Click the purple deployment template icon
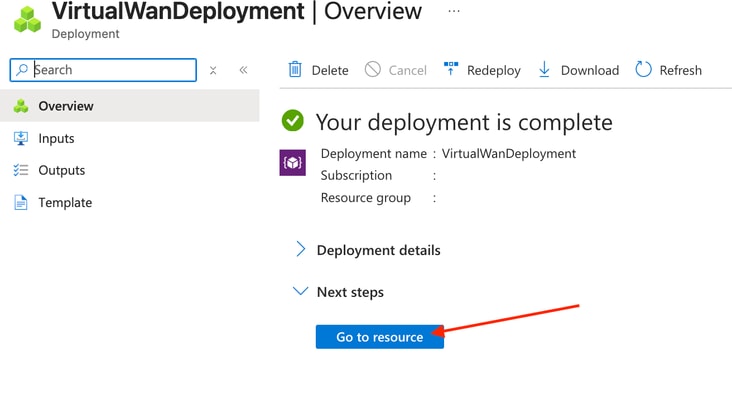 coord(293,162)
